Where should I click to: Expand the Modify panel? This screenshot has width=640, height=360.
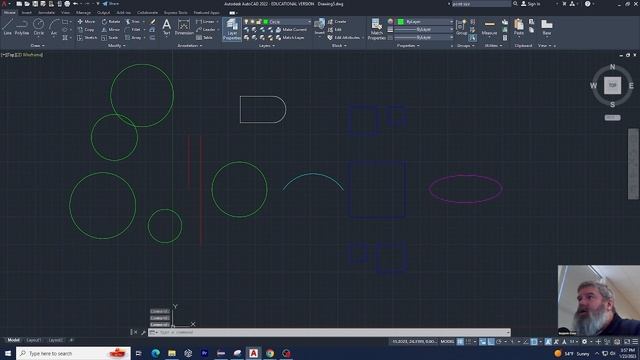tap(116, 46)
